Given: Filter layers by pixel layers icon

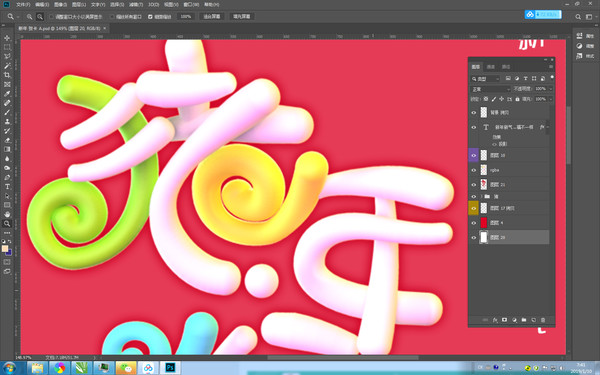Looking at the screenshot, I should [x=508, y=78].
